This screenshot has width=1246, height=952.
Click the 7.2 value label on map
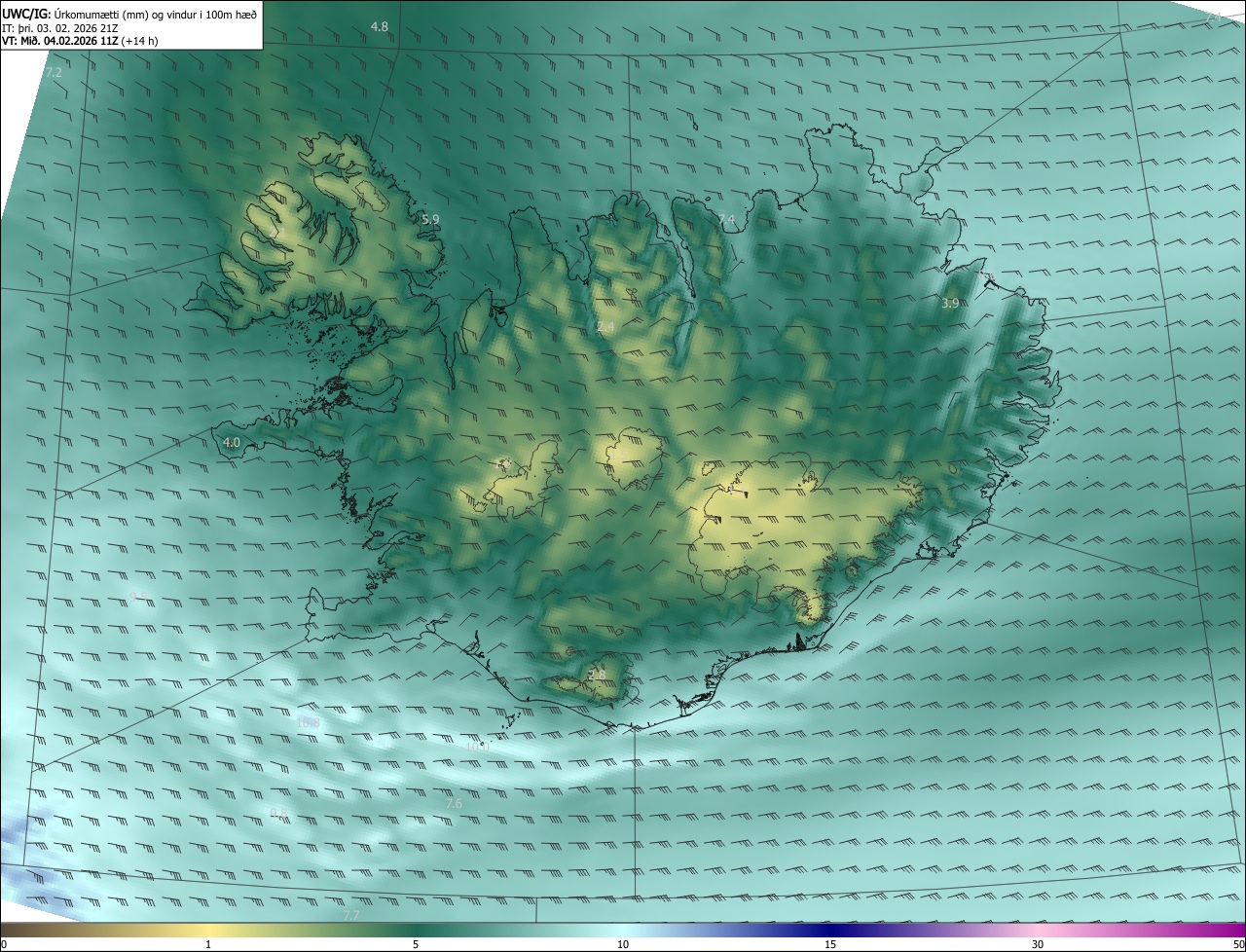pyautogui.click(x=54, y=73)
